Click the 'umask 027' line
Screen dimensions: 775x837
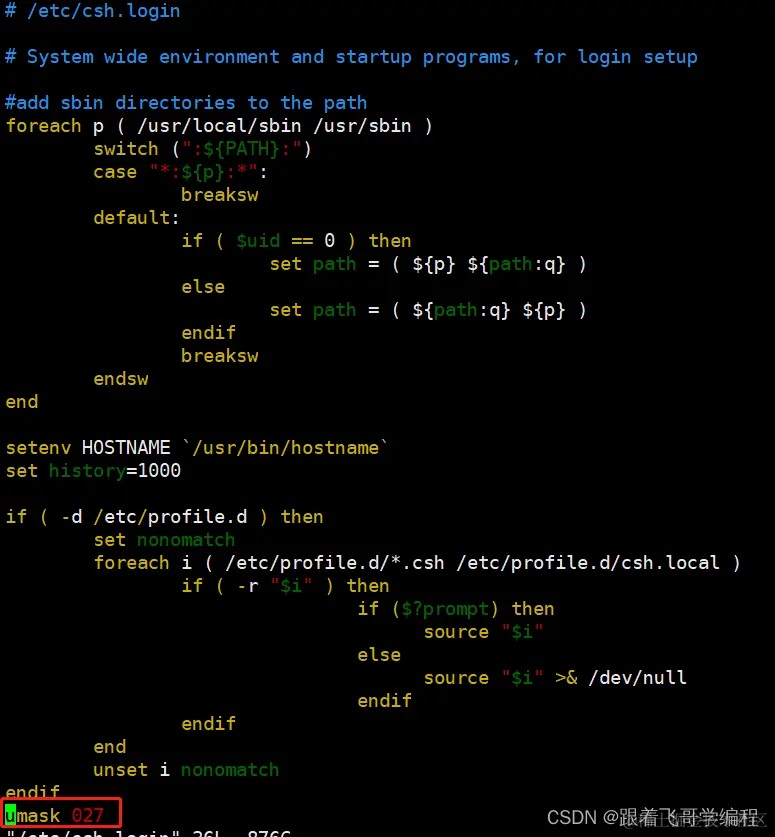(x=55, y=816)
